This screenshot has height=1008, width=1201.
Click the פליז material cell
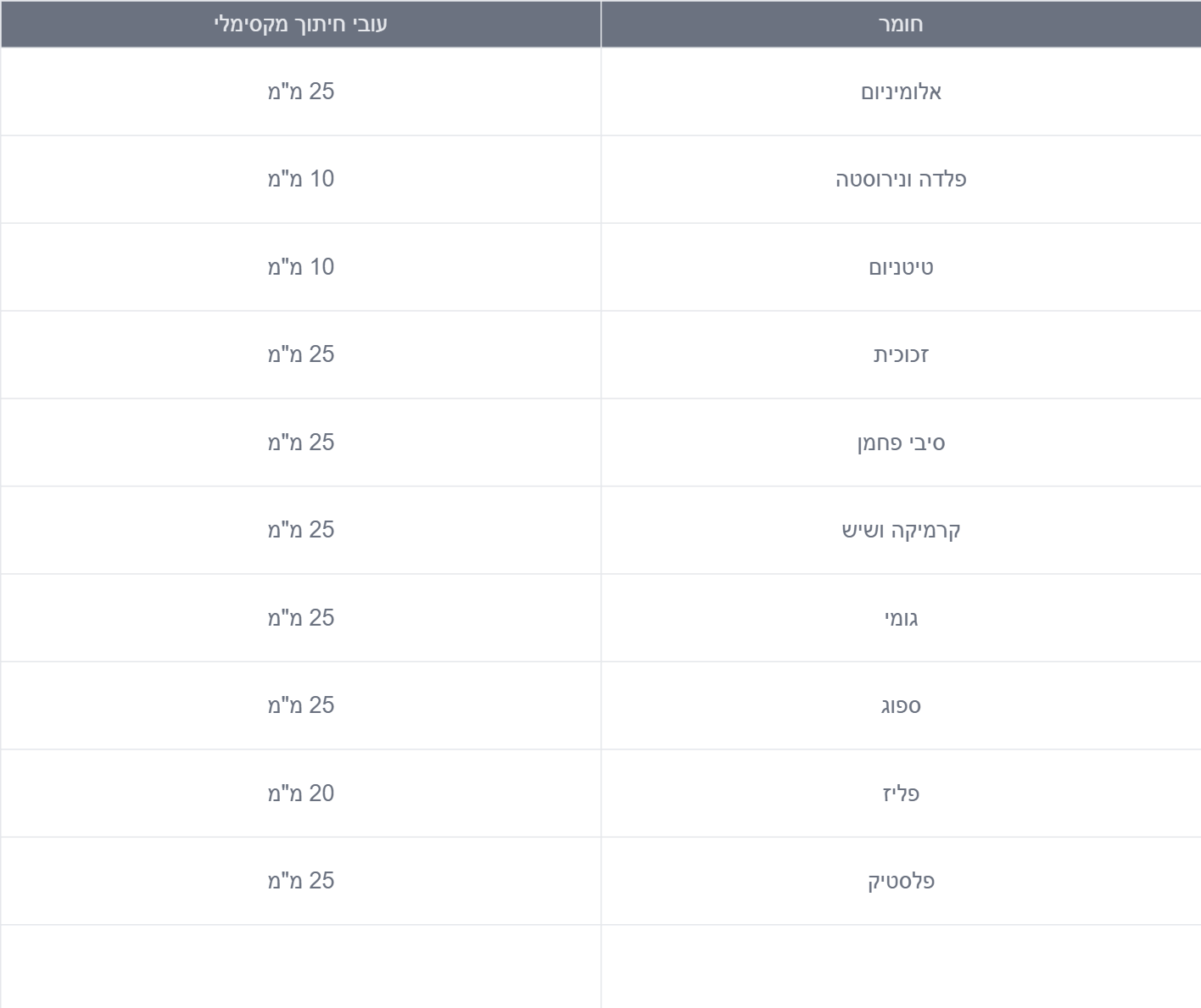pyautogui.click(x=901, y=794)
